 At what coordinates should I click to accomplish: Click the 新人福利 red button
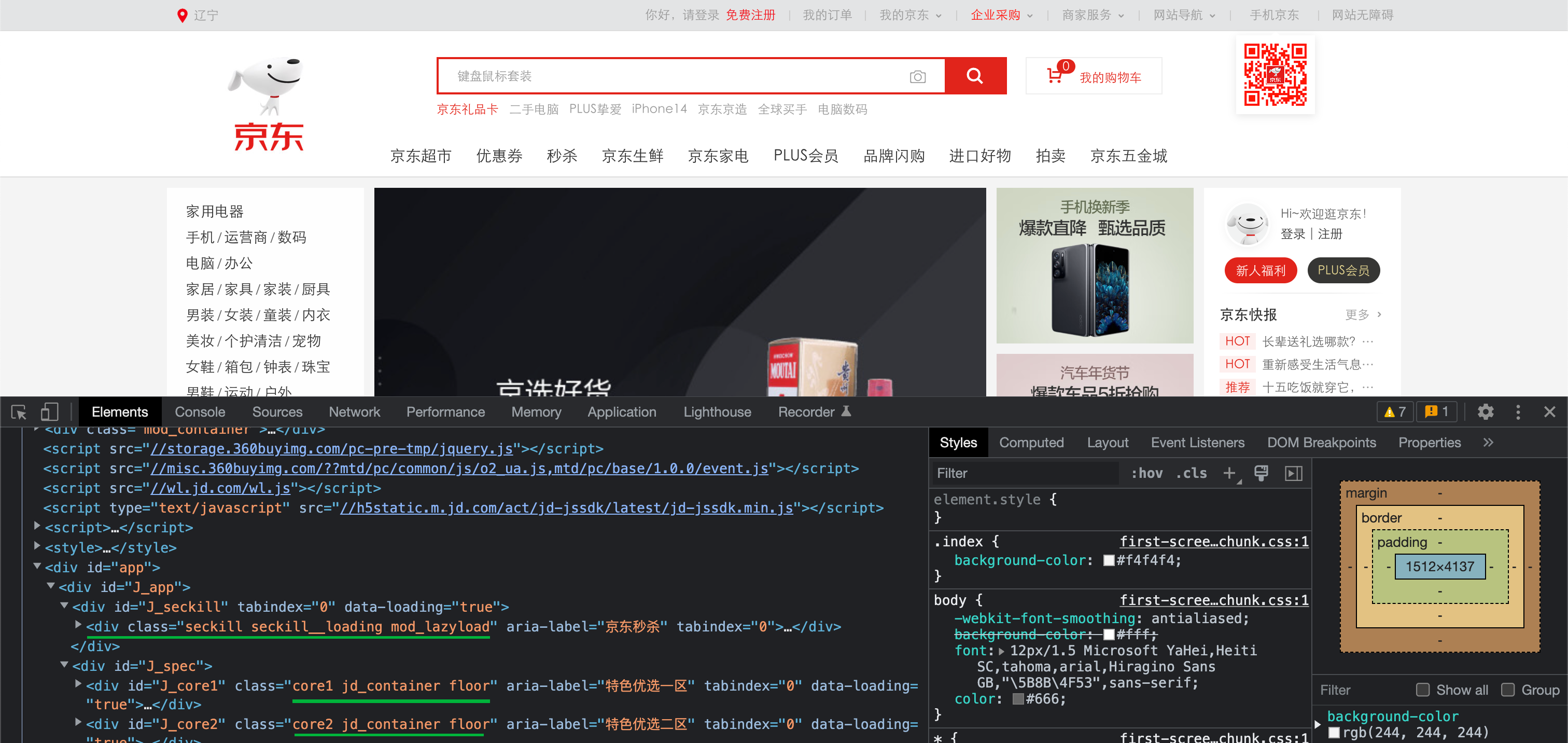pyautogui.click(x=1260, y=270)
